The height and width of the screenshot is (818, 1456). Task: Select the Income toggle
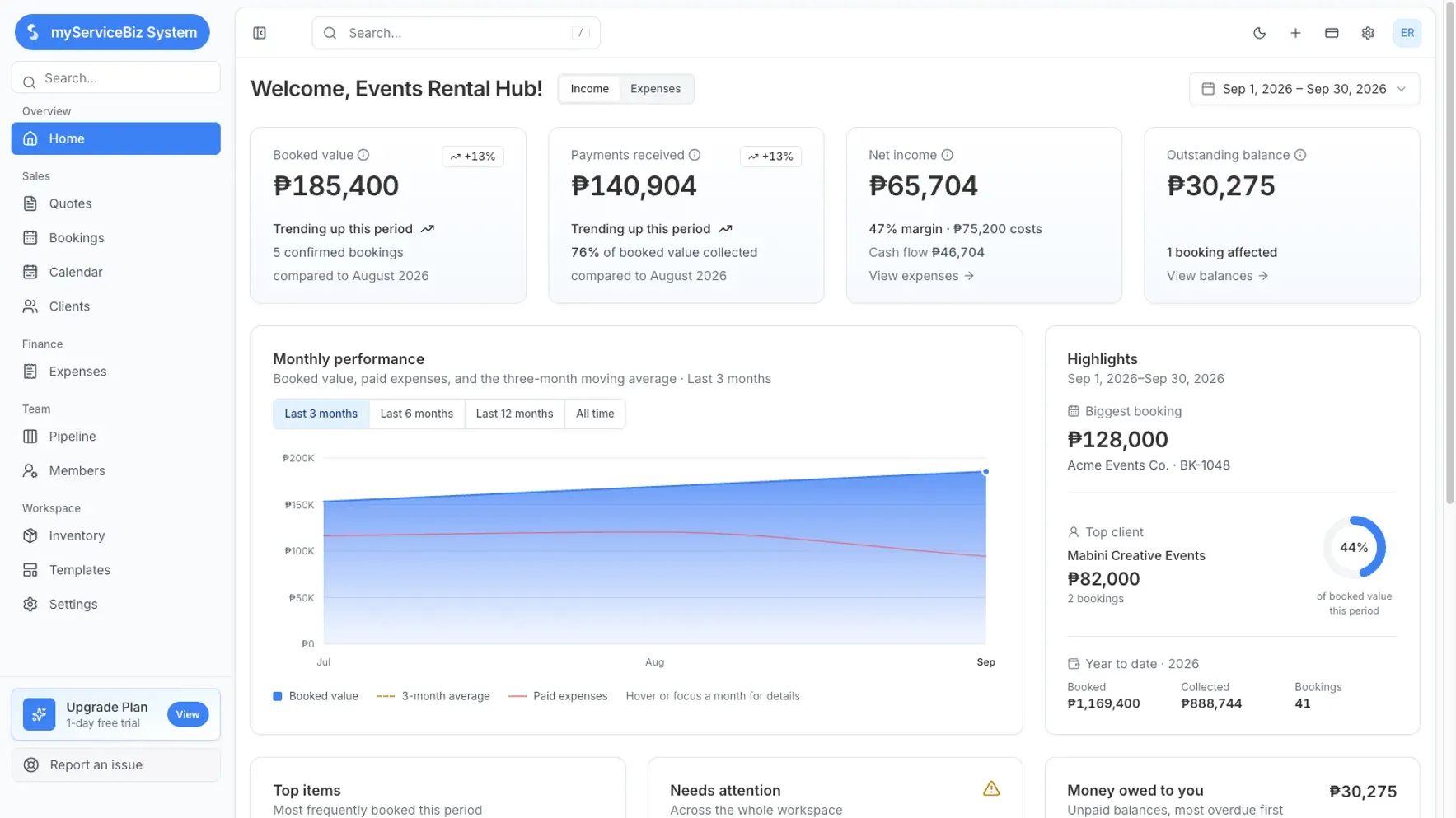(589, 89)
